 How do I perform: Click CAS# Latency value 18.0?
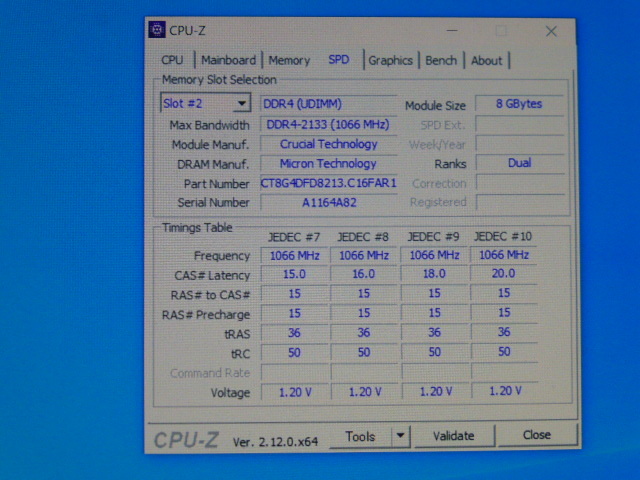pyautogui.click(x=434, y=273)
